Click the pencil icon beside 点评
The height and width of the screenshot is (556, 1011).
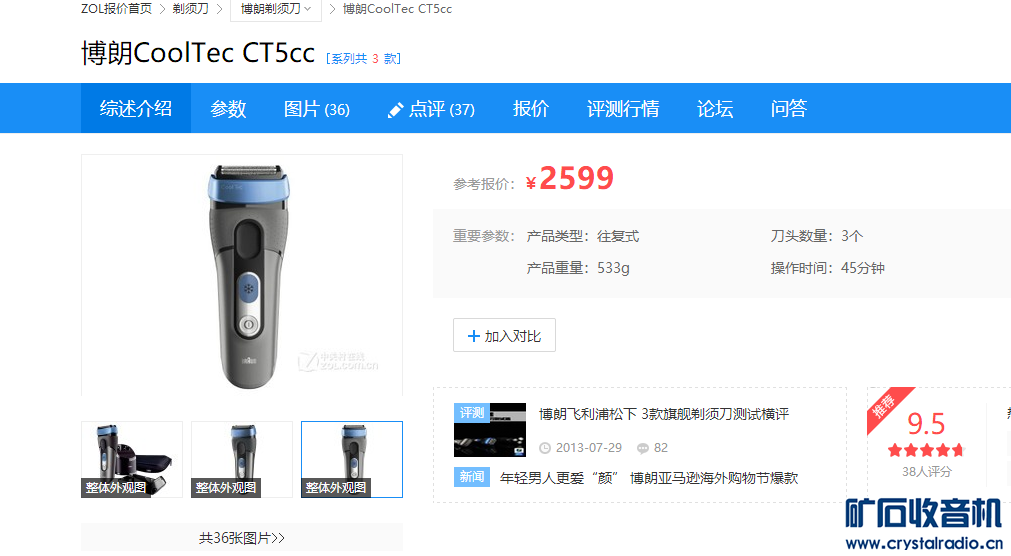[395, 110]
